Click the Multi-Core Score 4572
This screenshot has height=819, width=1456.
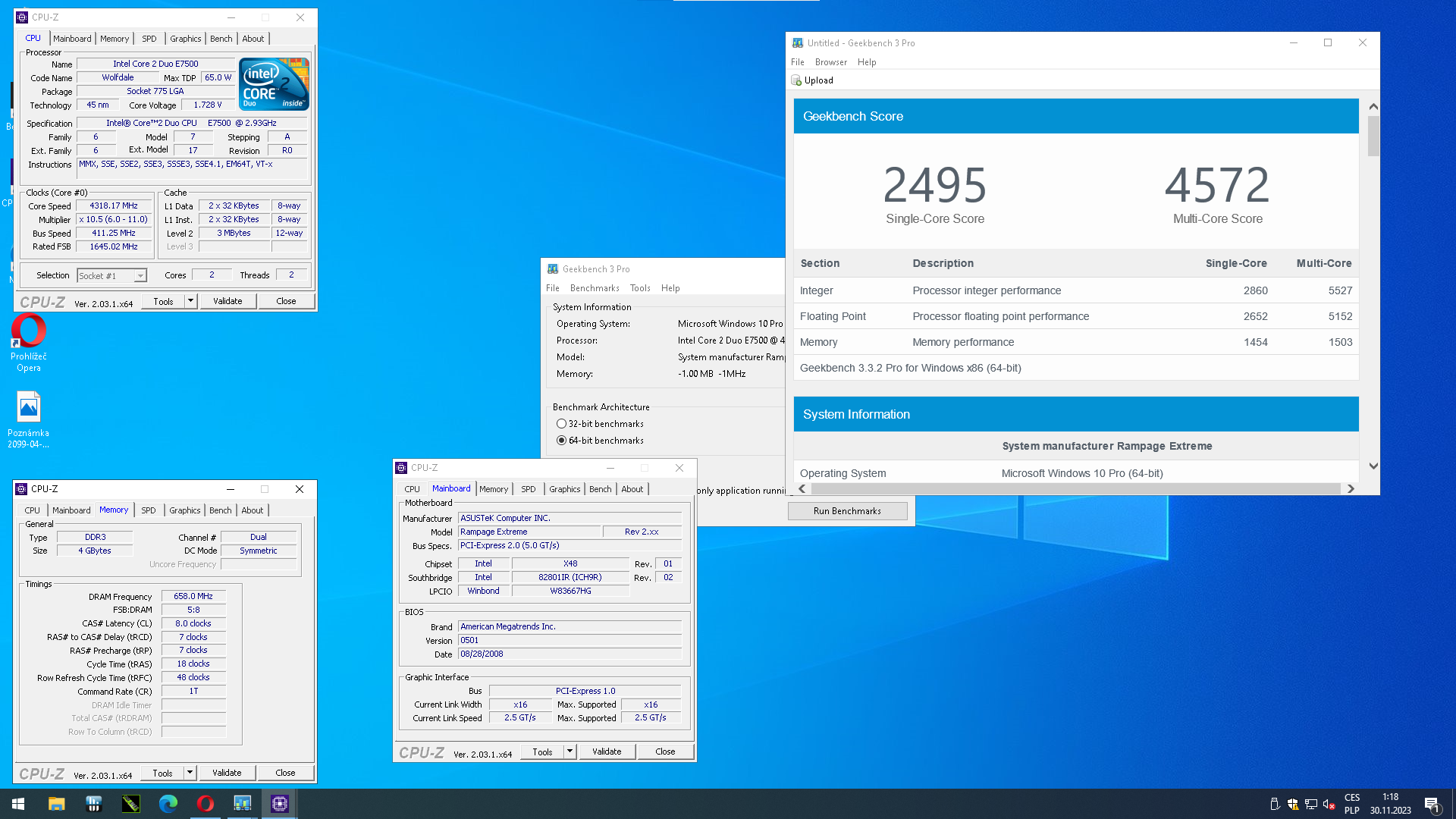pyautogui.click(x=1217, y=185)
